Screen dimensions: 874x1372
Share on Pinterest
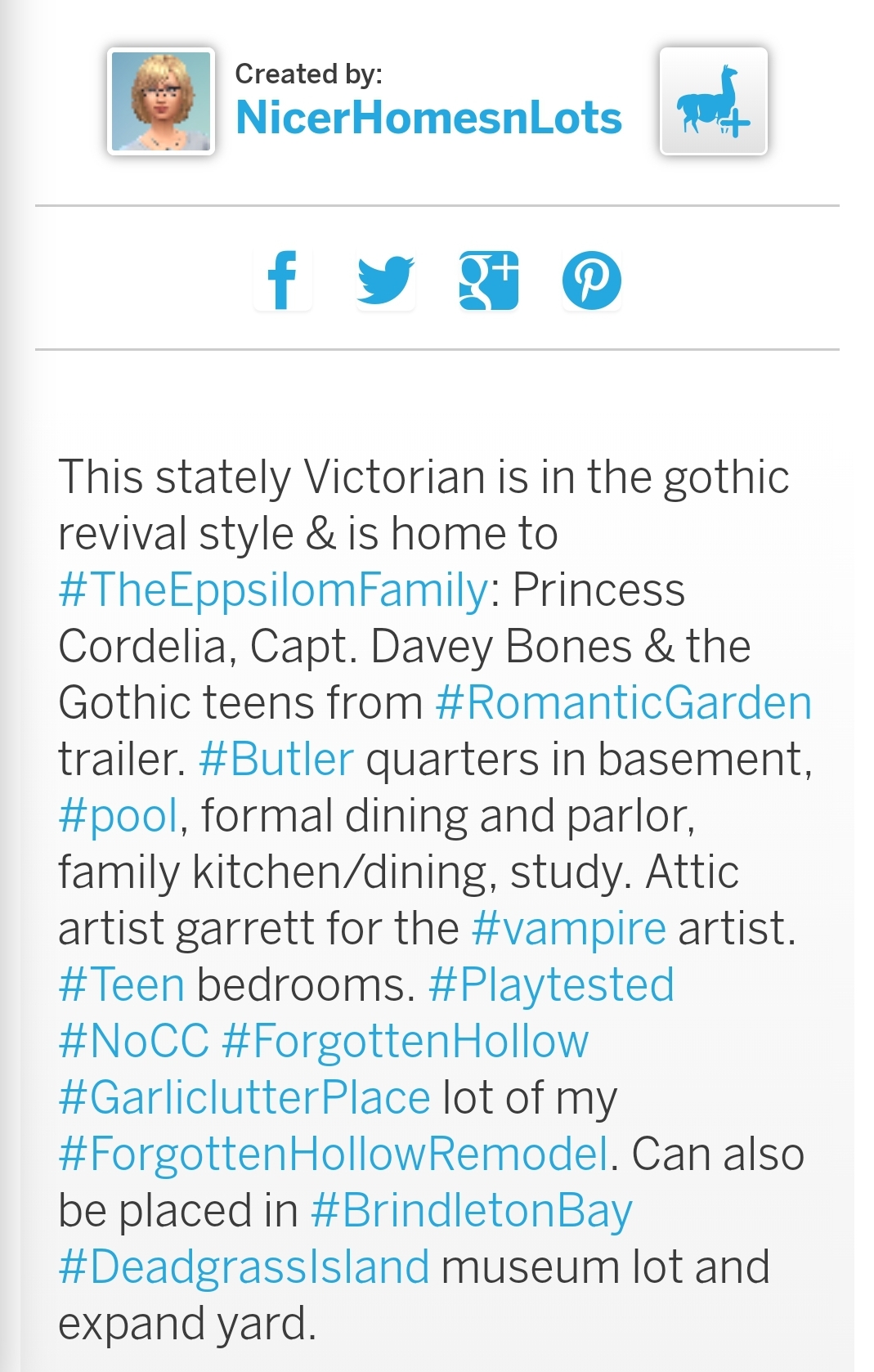coord(591,280)
